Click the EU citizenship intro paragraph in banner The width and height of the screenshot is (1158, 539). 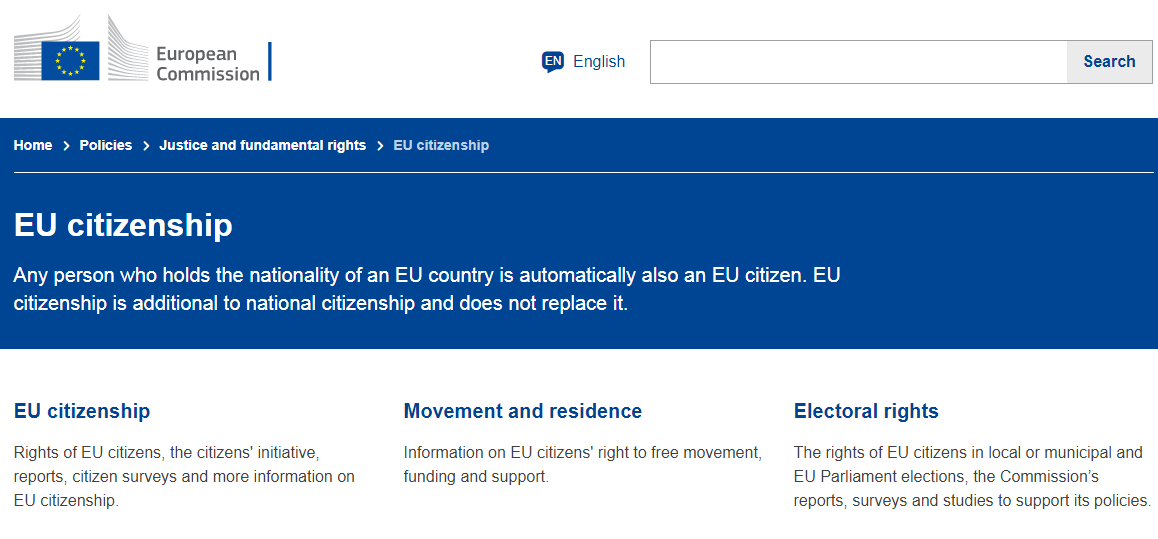click(x=427, y=289)
